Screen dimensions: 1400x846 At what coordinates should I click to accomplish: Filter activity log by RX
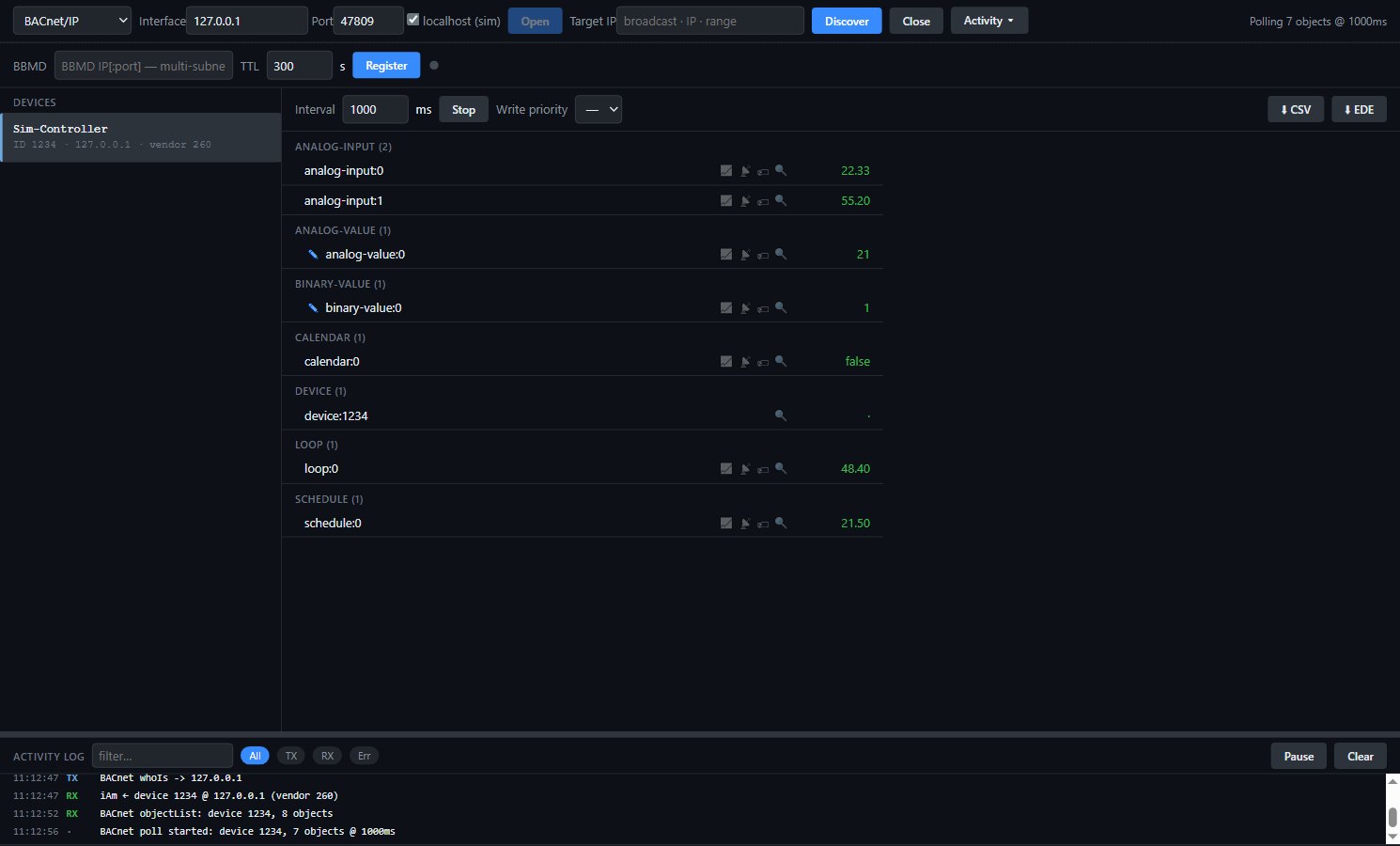[x=327, y=756]
